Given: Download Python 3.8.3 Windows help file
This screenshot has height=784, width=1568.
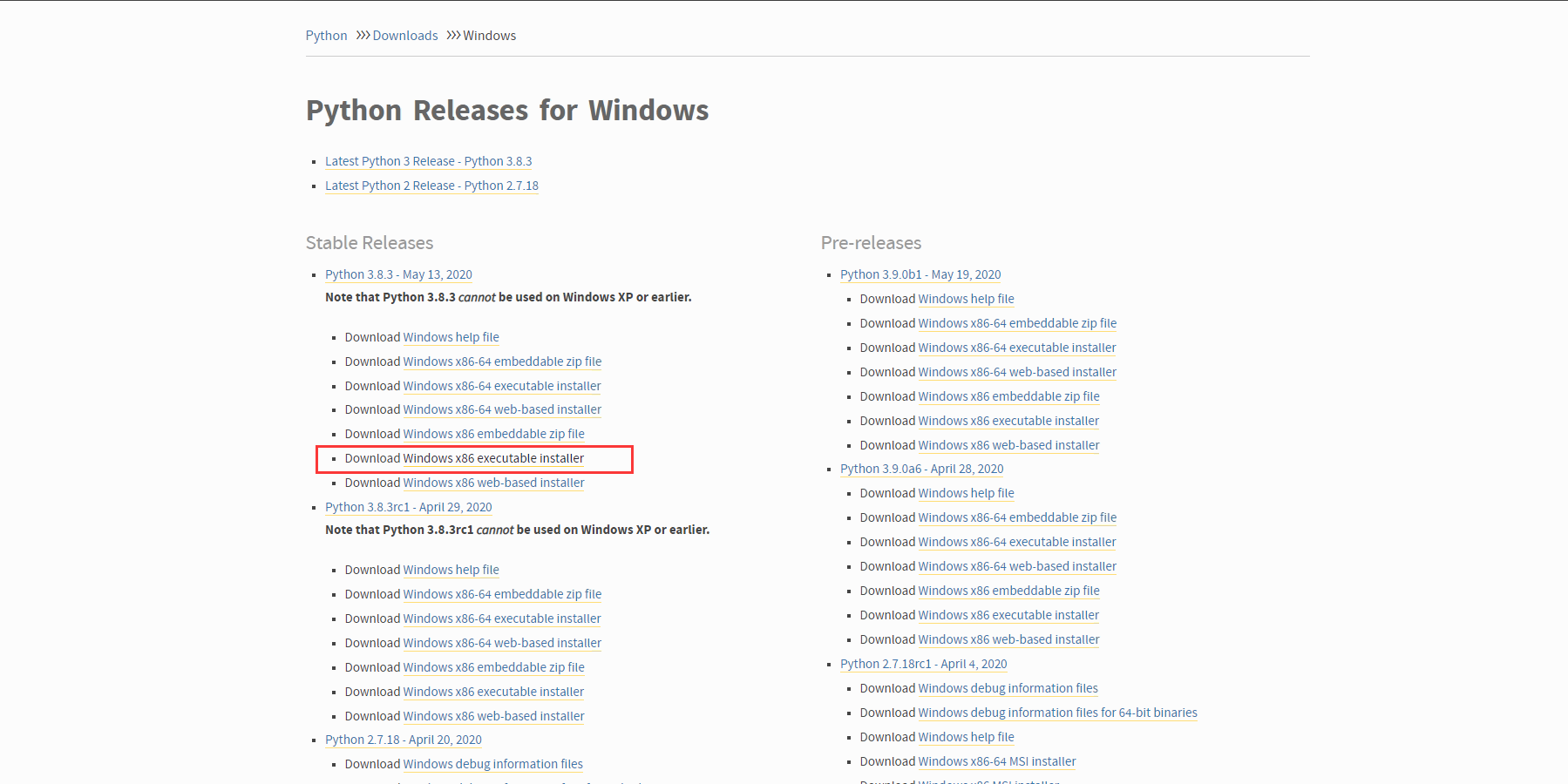Looking at the screenshot, I should click(x=451, y=337).
